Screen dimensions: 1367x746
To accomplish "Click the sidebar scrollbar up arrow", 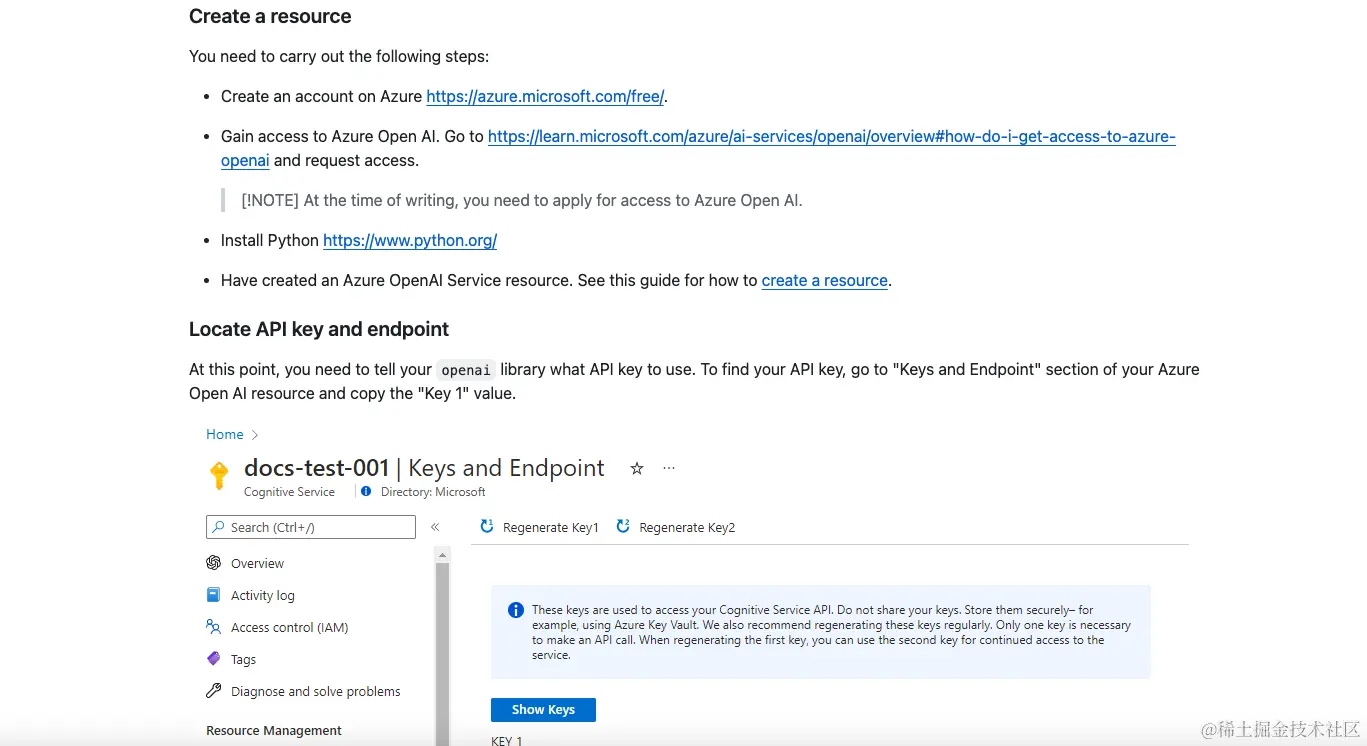I will (442, 553).
